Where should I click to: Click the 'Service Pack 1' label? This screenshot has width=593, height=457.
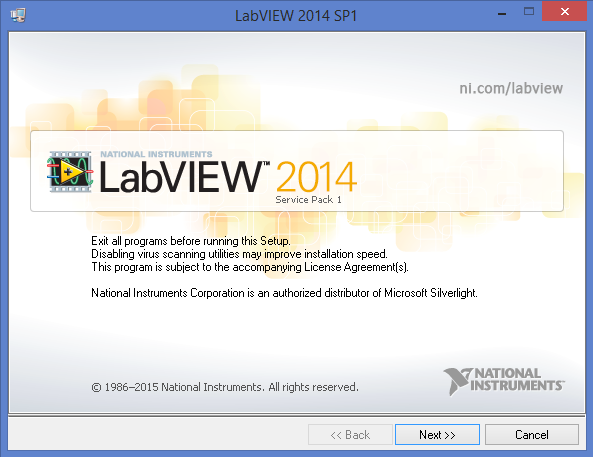coord(308,199)
